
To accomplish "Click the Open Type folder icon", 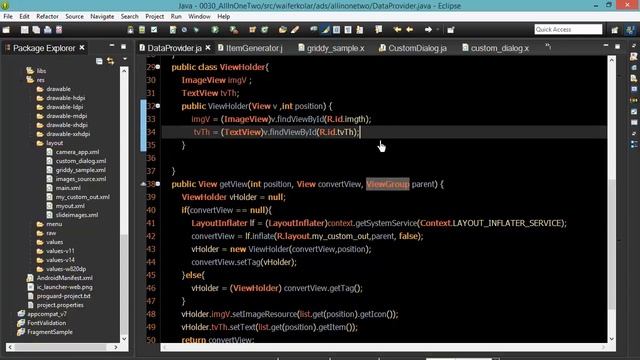I will point(283,30).
